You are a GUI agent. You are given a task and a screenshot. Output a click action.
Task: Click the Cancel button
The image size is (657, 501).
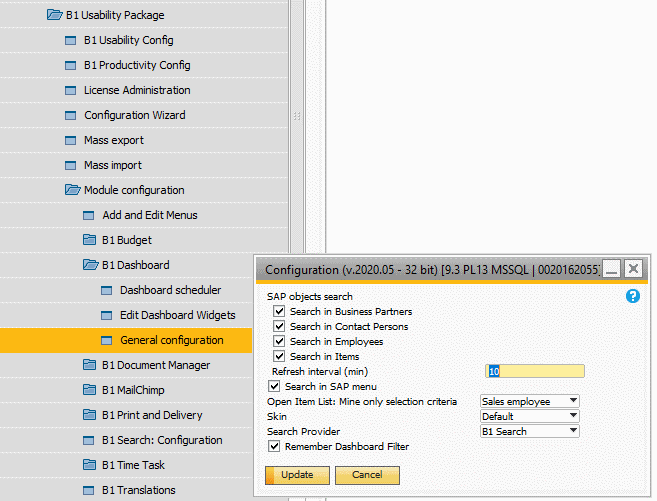tap(367, 475)
